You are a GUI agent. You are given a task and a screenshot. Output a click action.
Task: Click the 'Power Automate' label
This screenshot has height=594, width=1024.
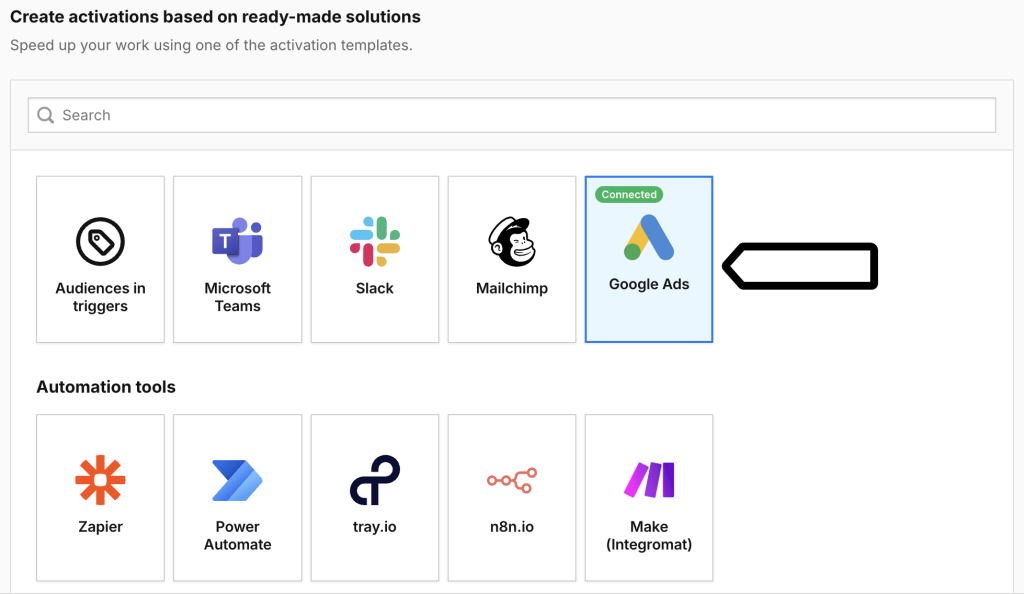(x=238, y=535)
